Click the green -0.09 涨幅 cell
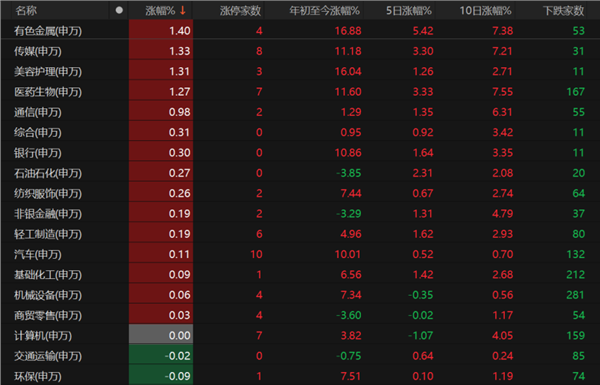The image size is (600, 385). click(x=161, y=376)
